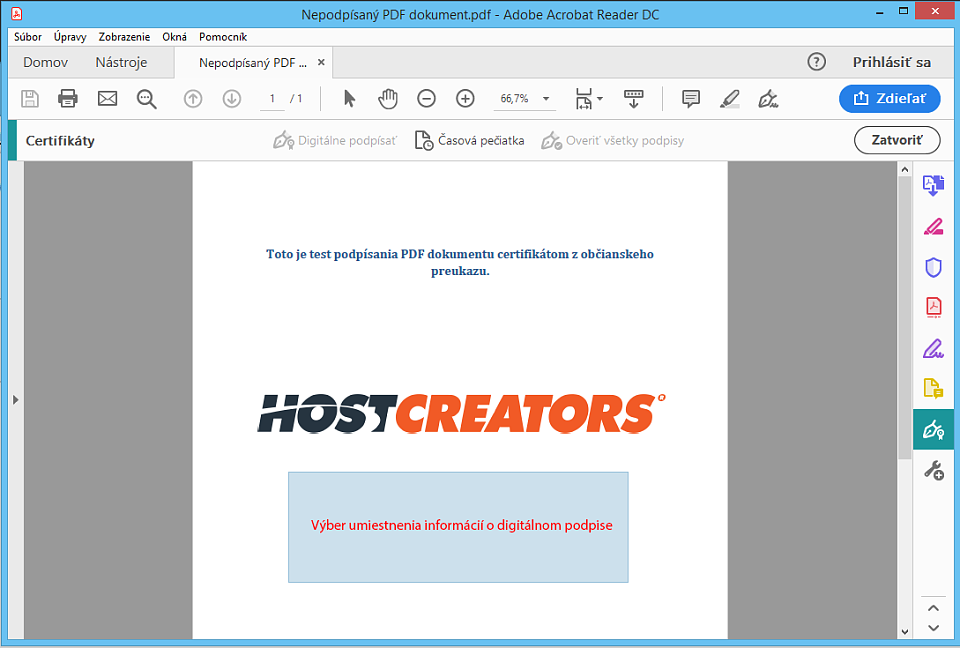Open the yellow Comment sidebar tool

[x=933, y=388]
